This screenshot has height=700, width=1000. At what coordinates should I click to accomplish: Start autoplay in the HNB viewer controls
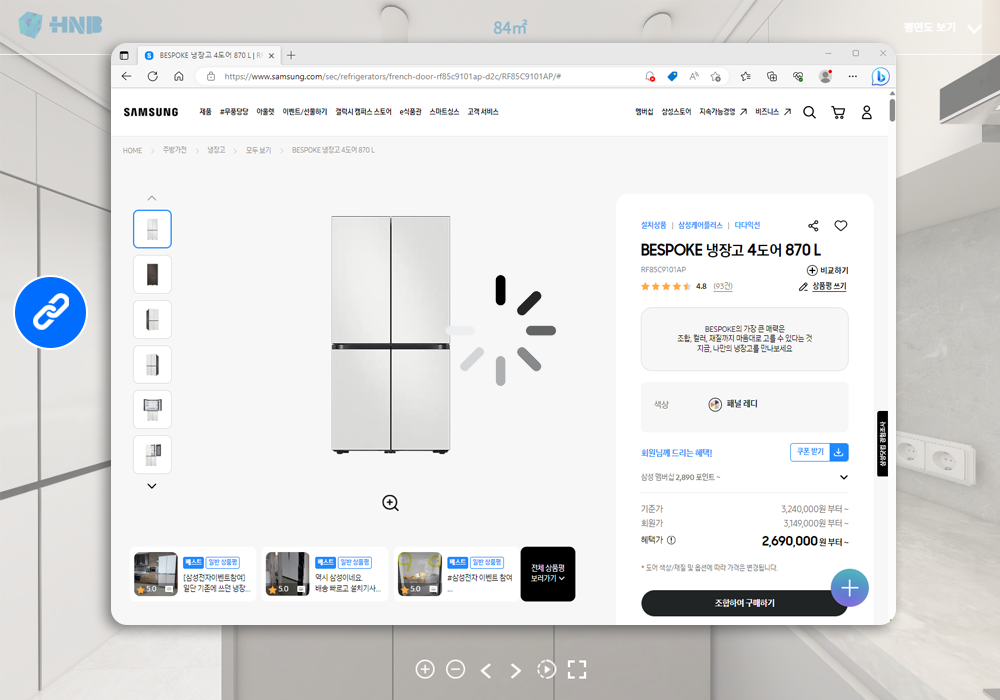click(x=547, y=669)
